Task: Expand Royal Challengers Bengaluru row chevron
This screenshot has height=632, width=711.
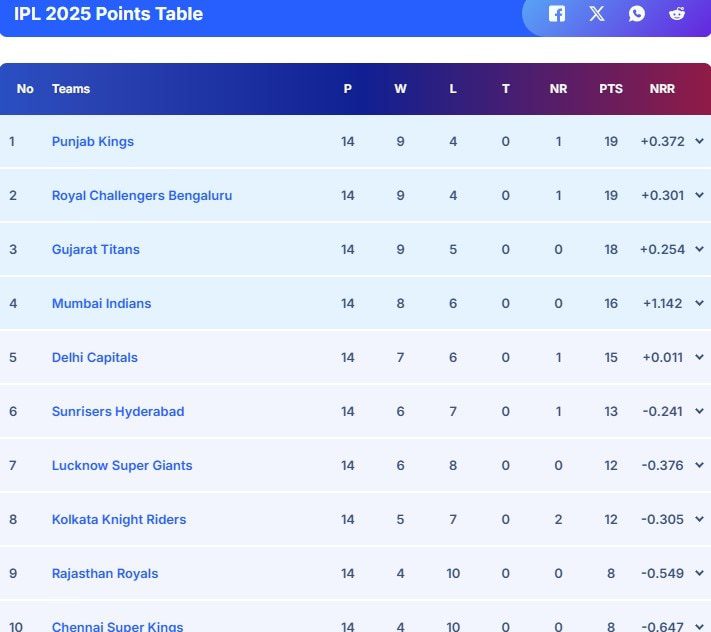Action: (699, 195)
